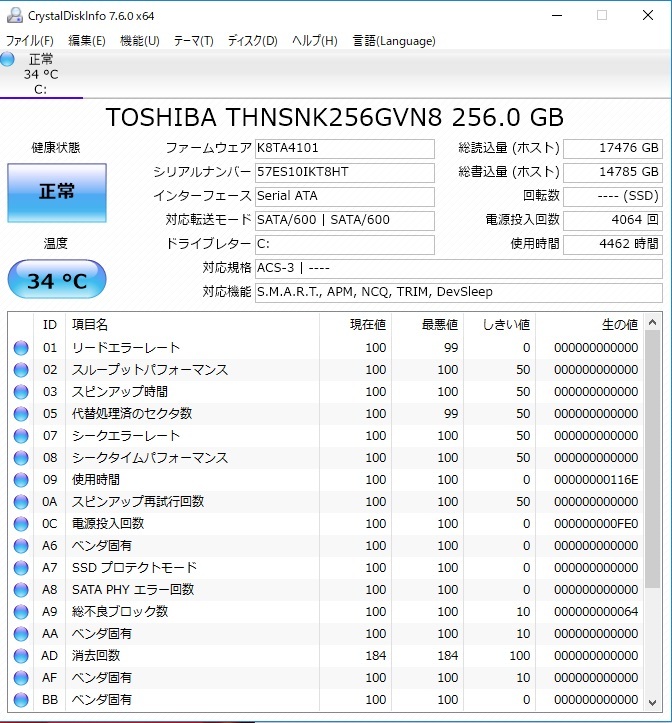The width and height of the screenshot is (672, 723).
Task: Click the transfer mode field SATA/600 | SATA/600
Action: pyautogui.click(x=345, y=220)
